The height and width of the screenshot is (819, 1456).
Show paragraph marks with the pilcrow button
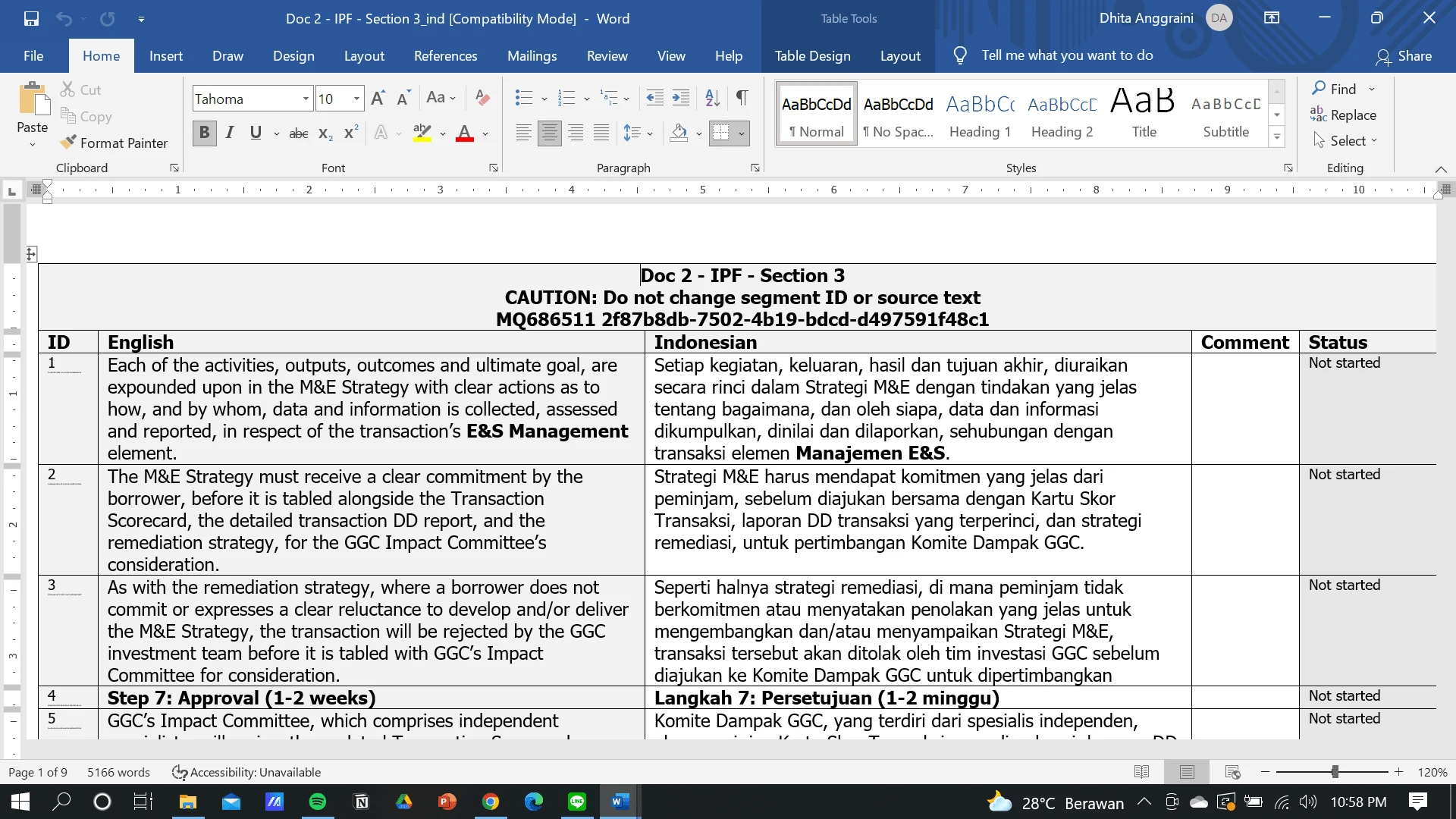742,98
